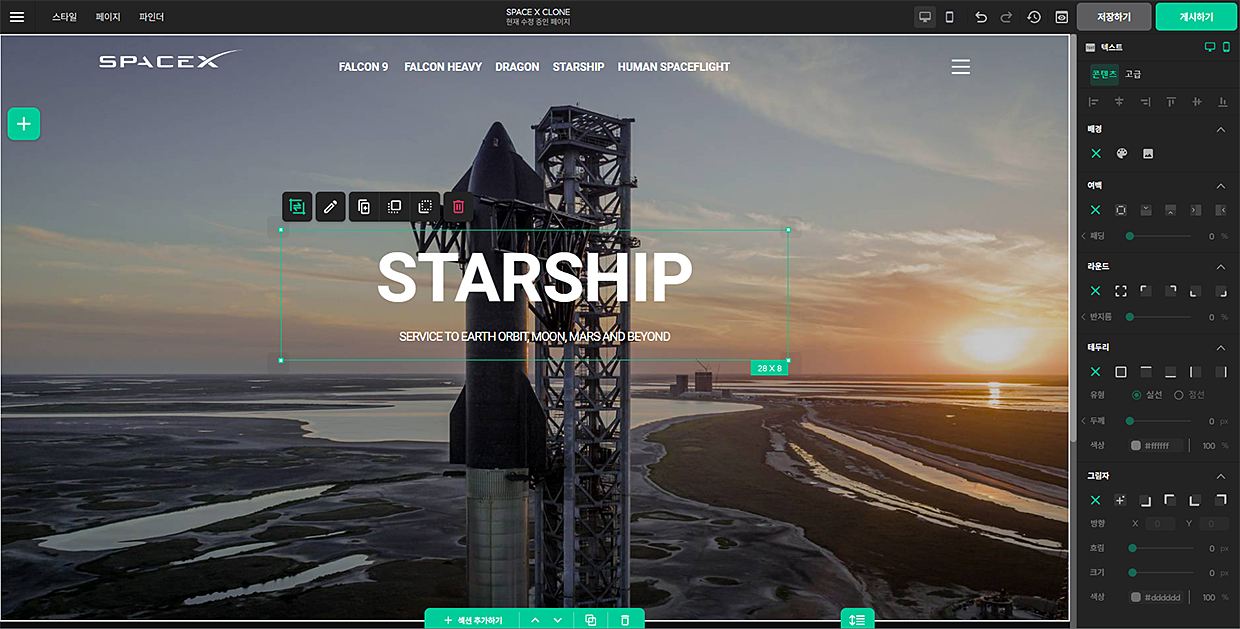Click the border color swatch #ffffff
The height and width of the screenshot is (629, 1240).
(1136, 446)
